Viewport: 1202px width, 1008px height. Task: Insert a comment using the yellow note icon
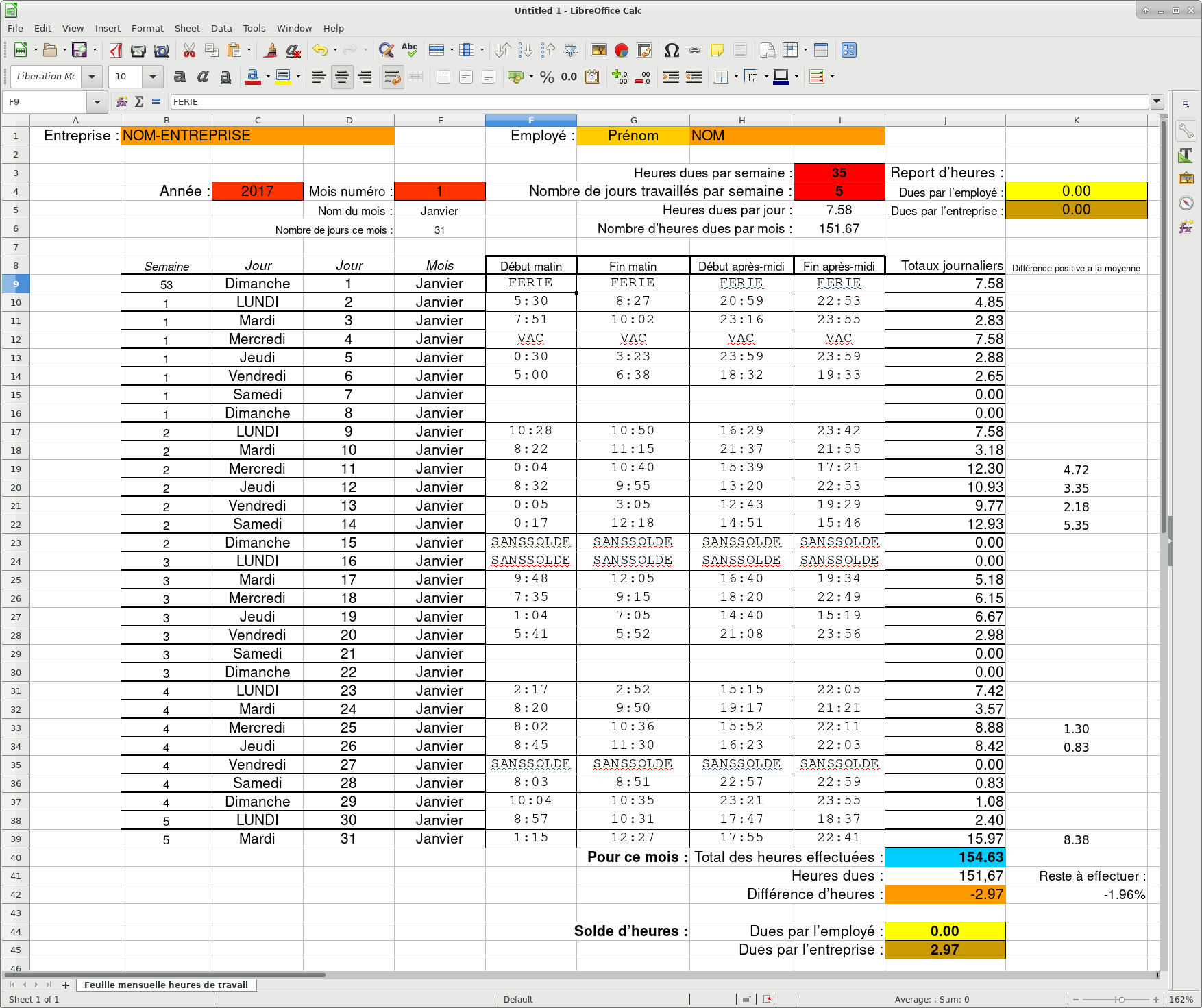(717, 50)
